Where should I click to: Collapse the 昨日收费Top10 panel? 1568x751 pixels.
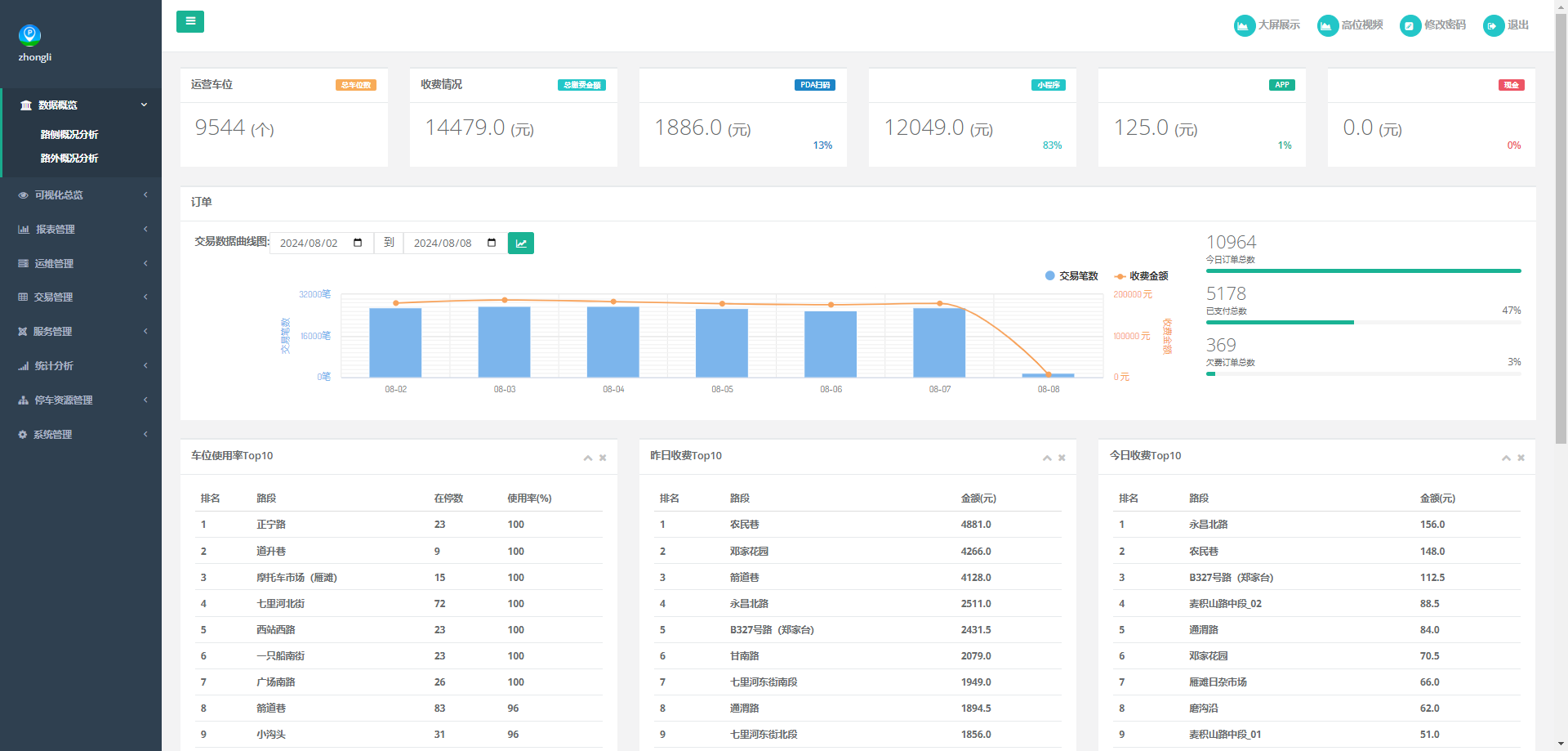click(x=1047, y=458)
